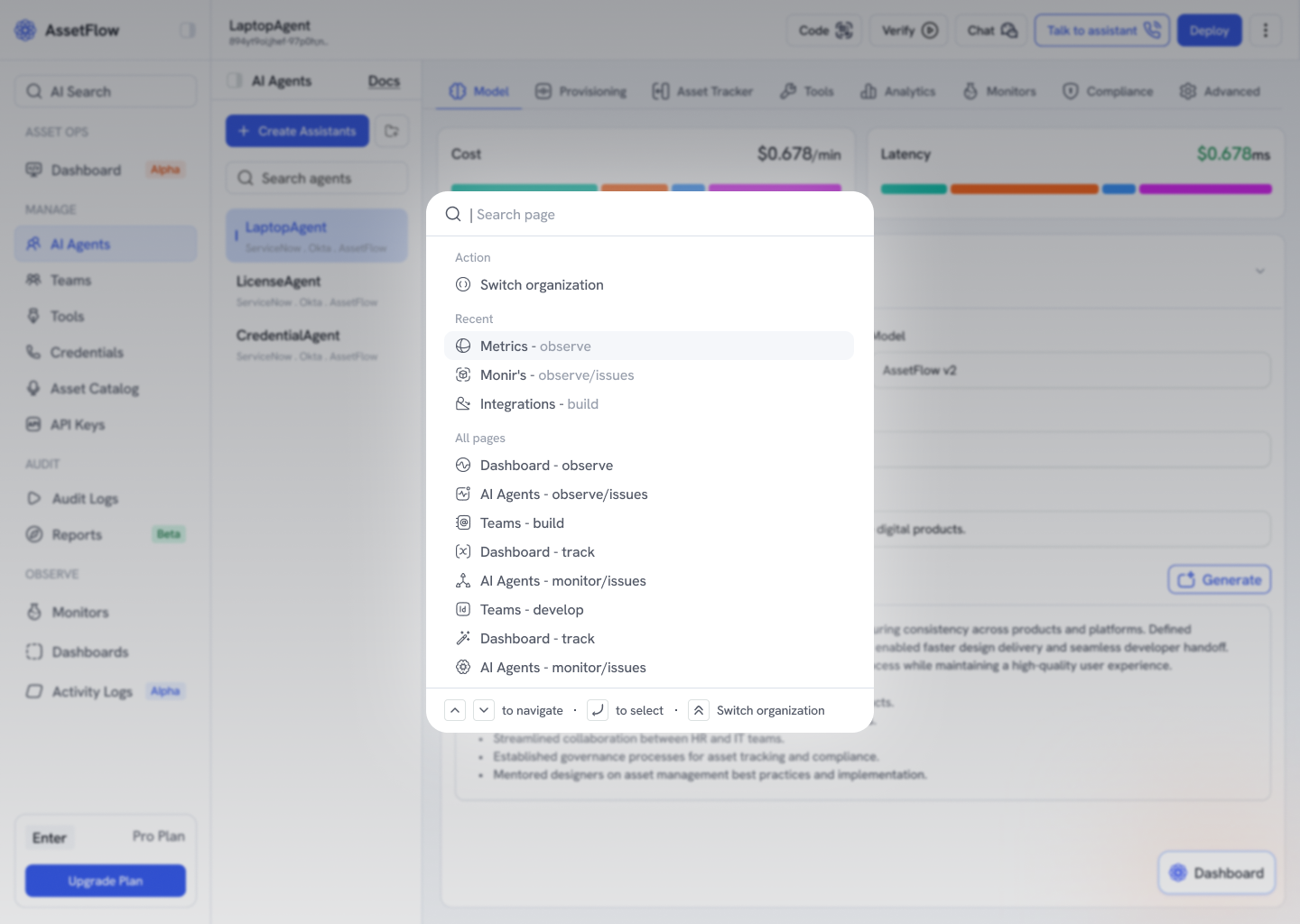Click the floating Dashboard button at bottom right

(1217, 873)
